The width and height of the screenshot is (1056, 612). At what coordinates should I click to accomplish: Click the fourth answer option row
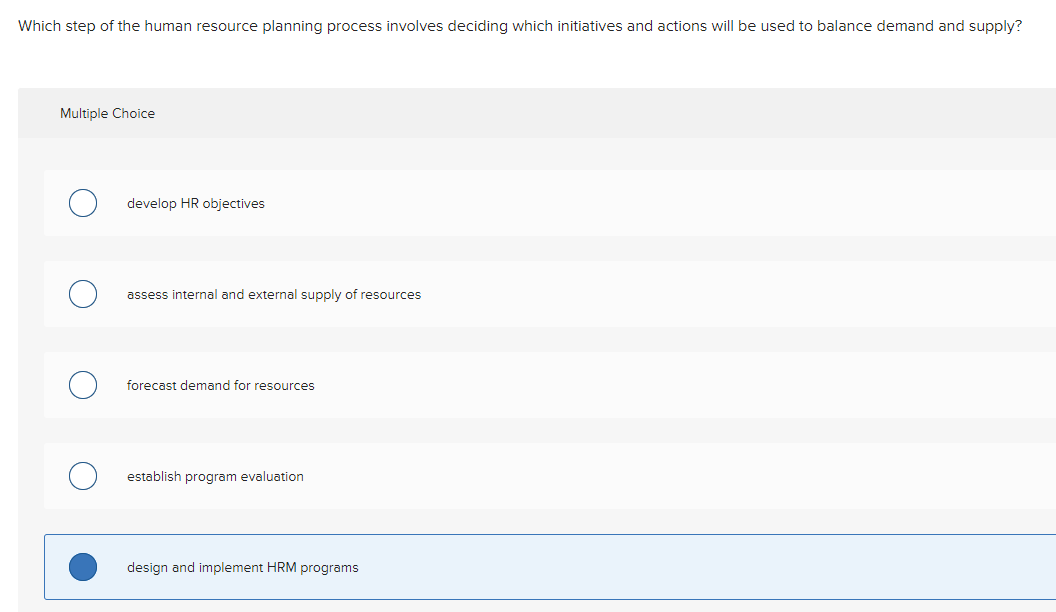coord(500,476)
